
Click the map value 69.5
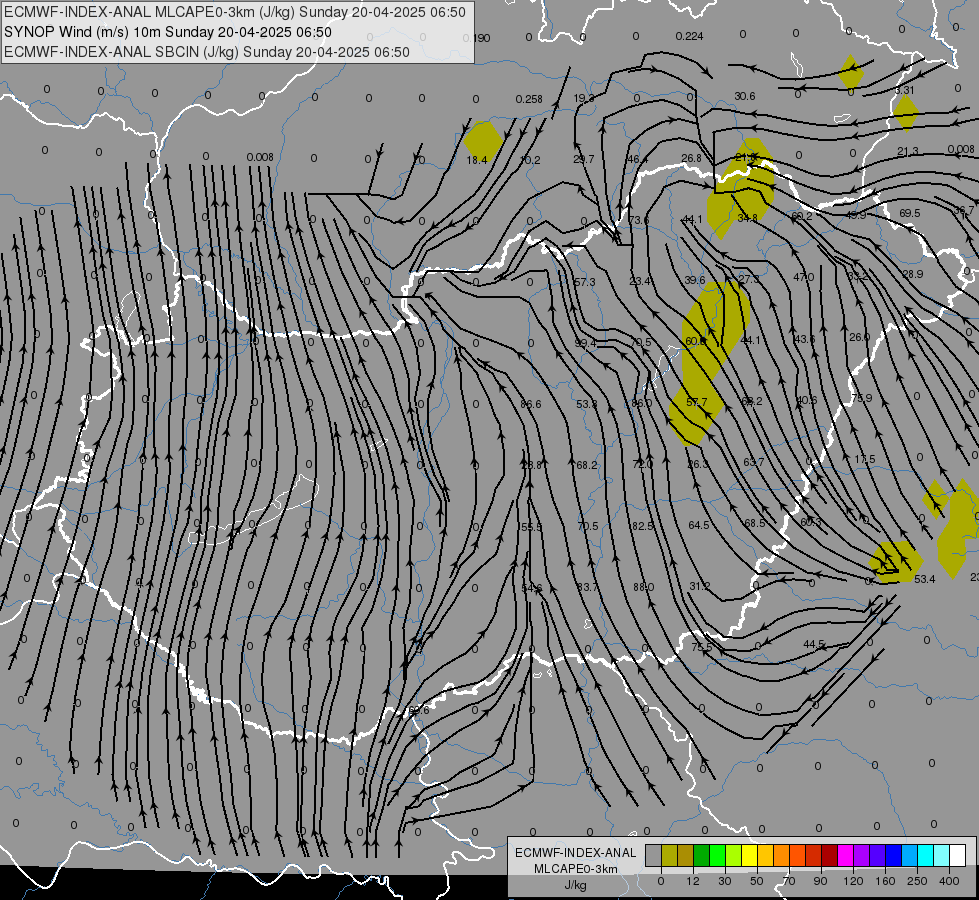tap(910, 213)
